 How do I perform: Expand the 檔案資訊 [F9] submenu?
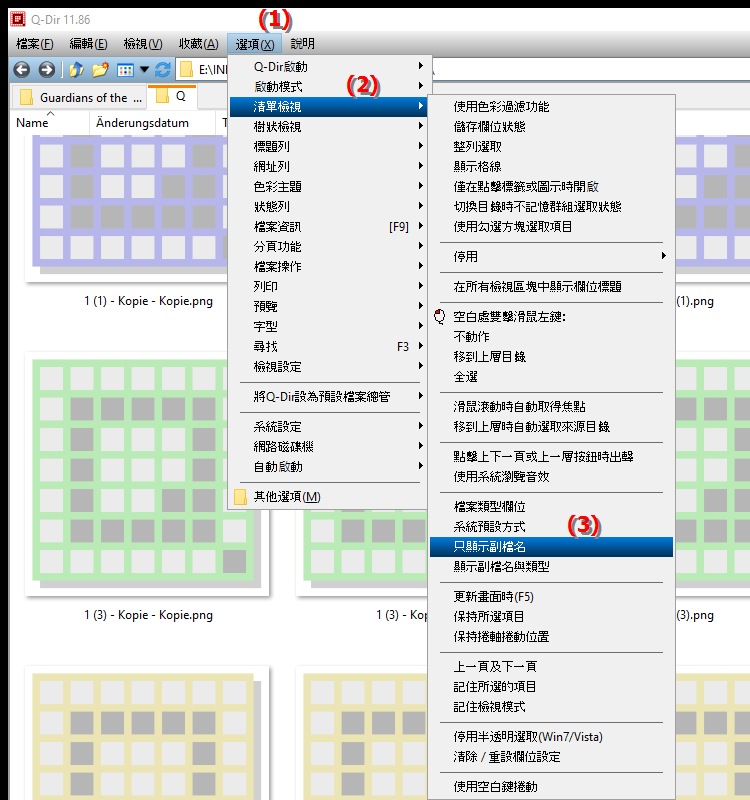pos(328,227)
